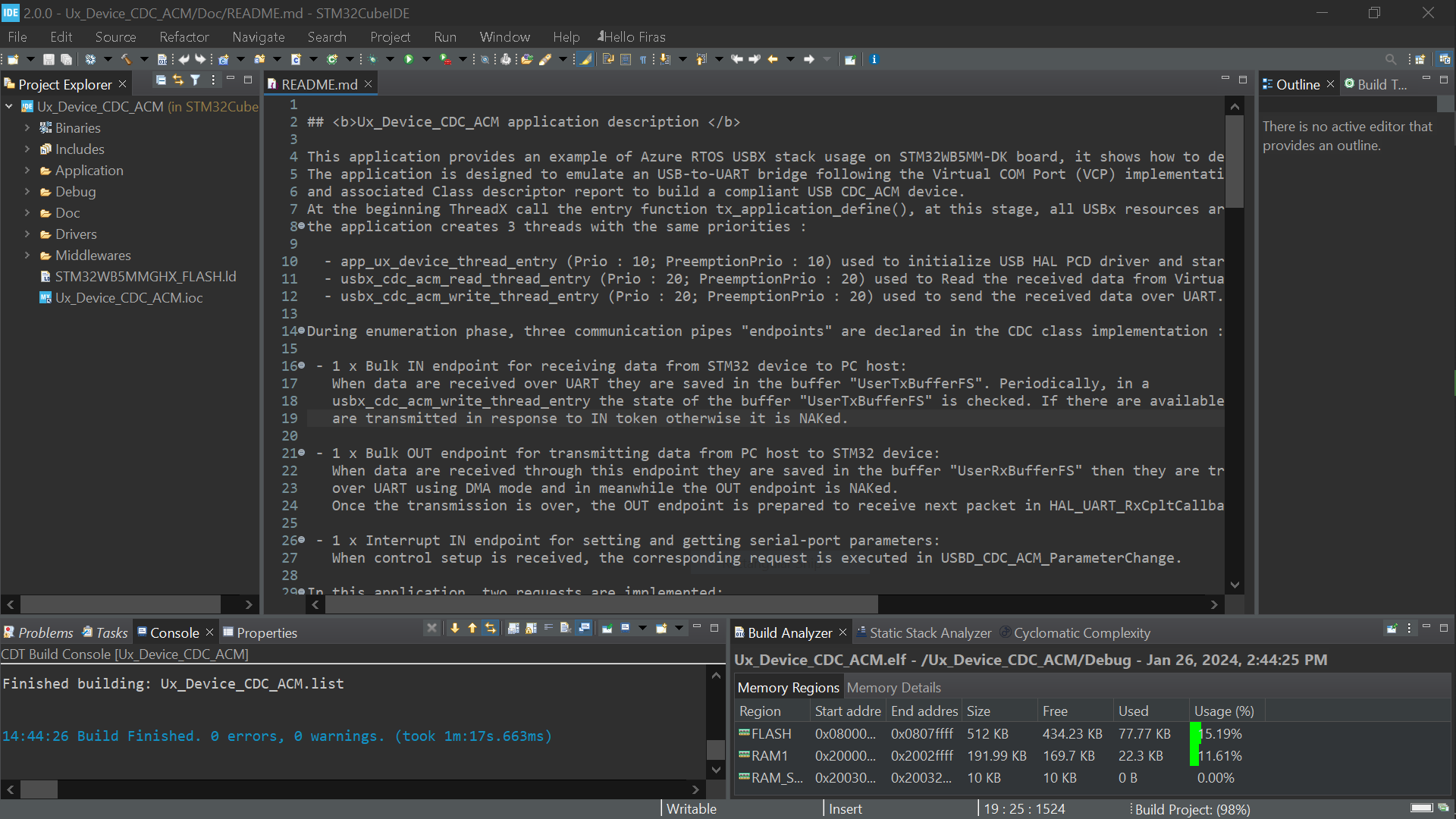Open the Run button dropdown arrow
This screenshot has width=1456, height=819.
(x=426, y=59)
